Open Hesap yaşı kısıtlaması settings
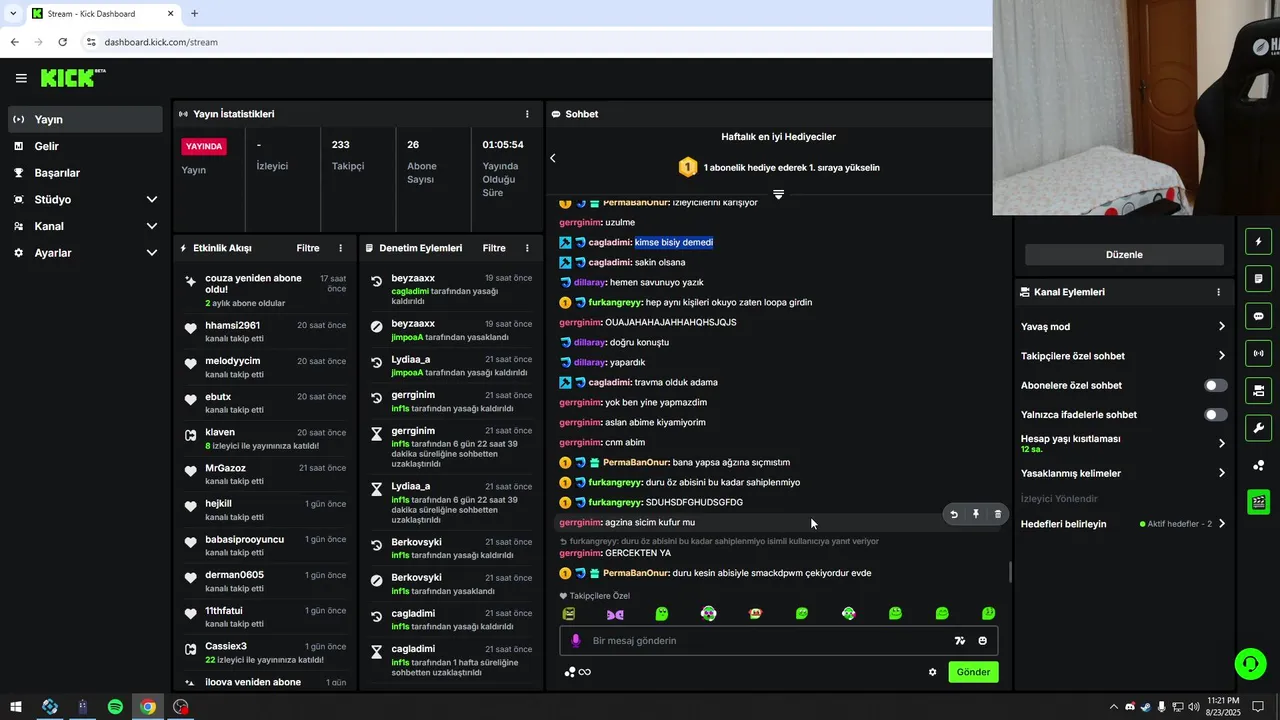Image resolution: width=1280 pixels, height=720 pixels. coord(1123,443)
